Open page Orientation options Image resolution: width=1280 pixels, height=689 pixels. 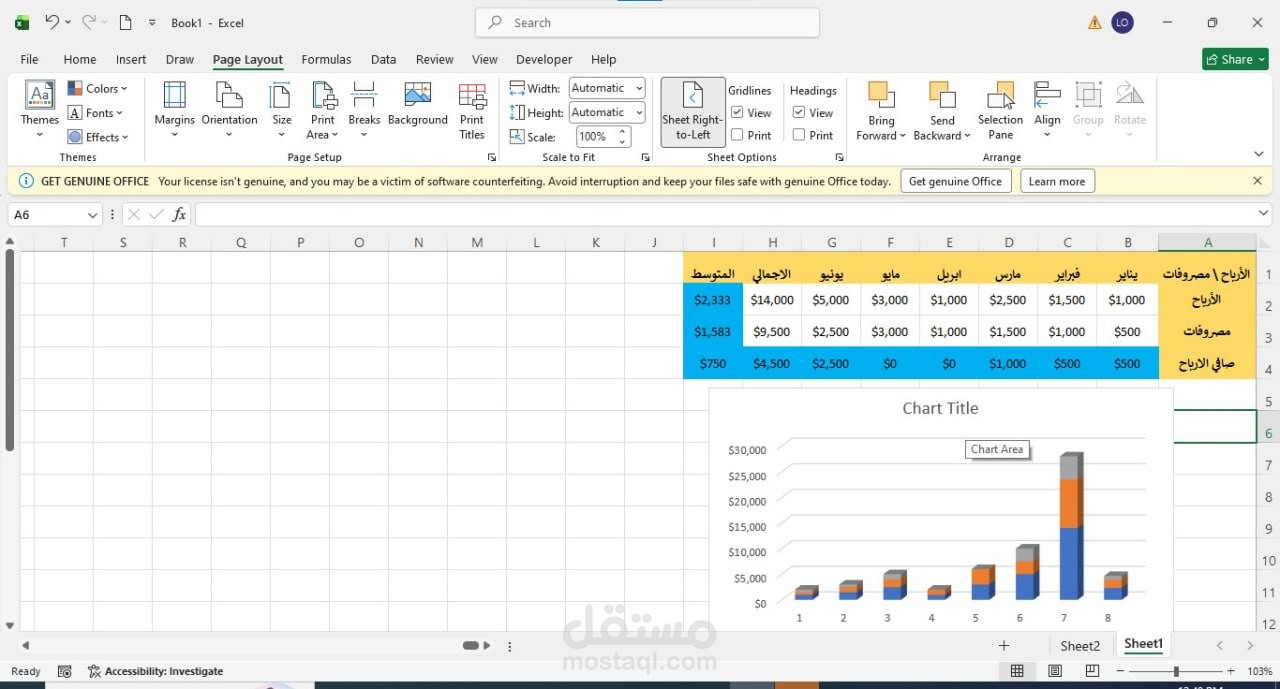pos(230,110)
